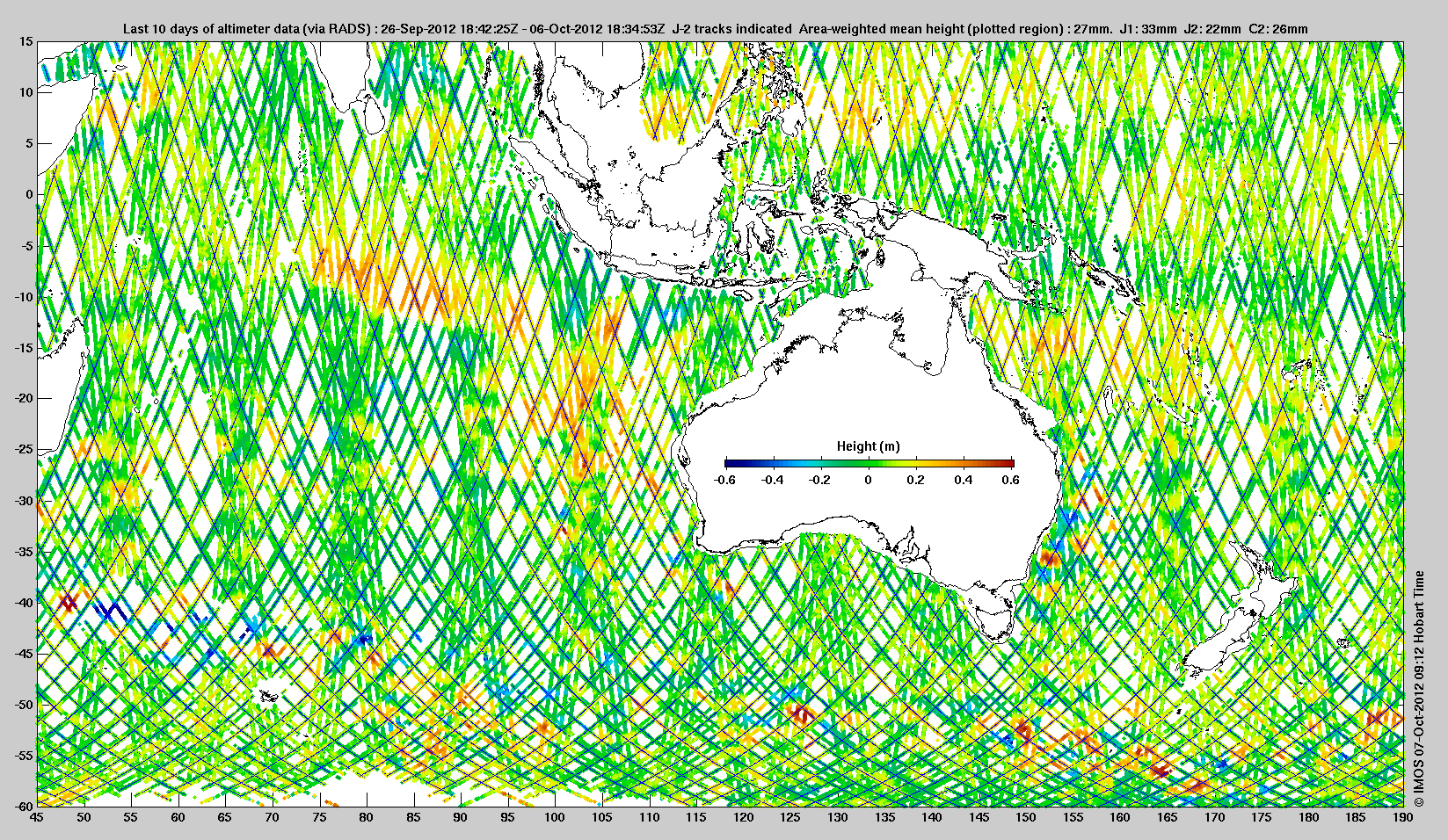This screenshot has width=1448, height=840.
Task: Click latitude tick label '10' on y-axis
Action: coord(25,92)
